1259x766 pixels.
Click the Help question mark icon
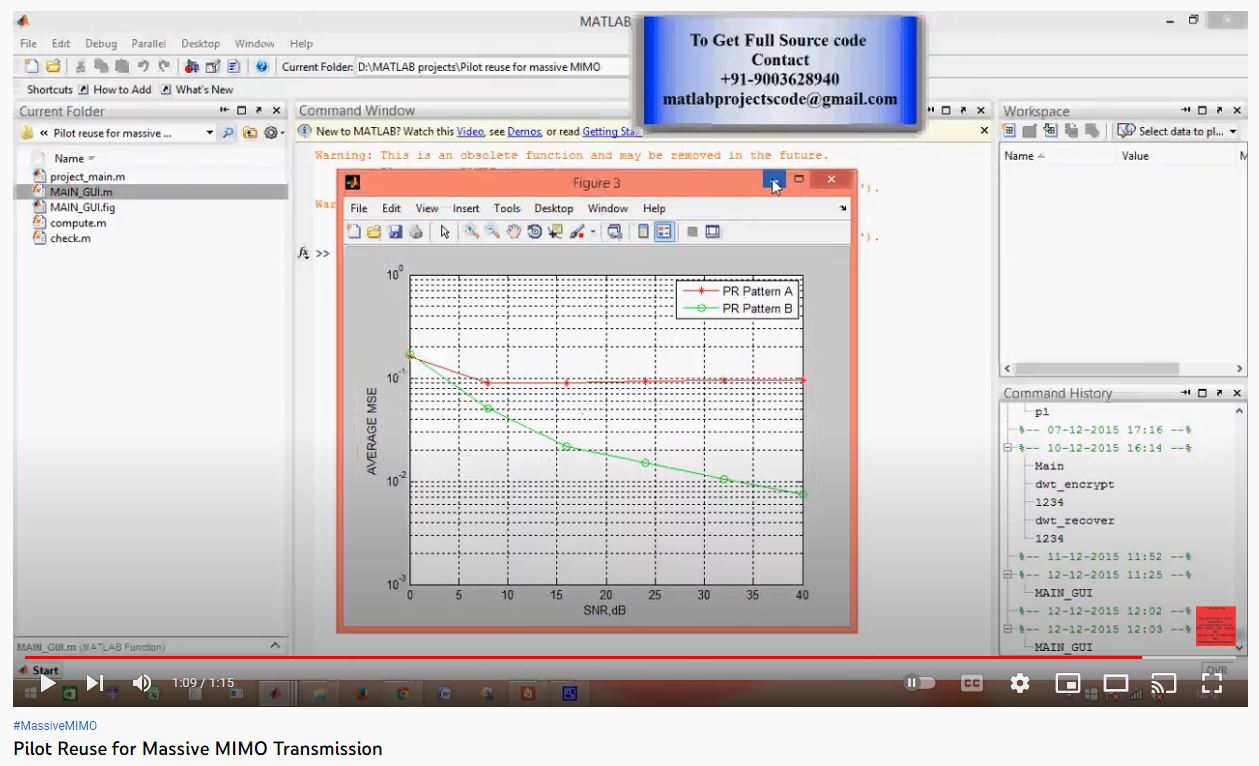[261, 67]
